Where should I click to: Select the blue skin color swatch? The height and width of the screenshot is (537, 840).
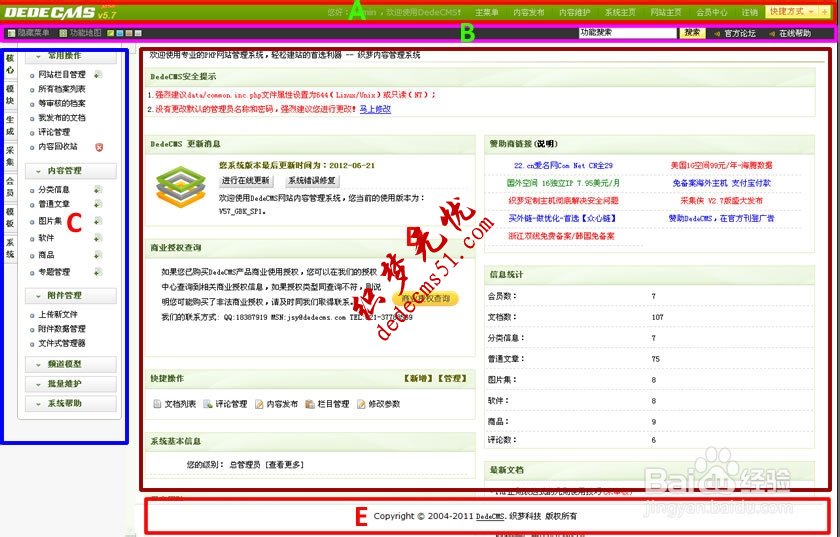[119, 33]
